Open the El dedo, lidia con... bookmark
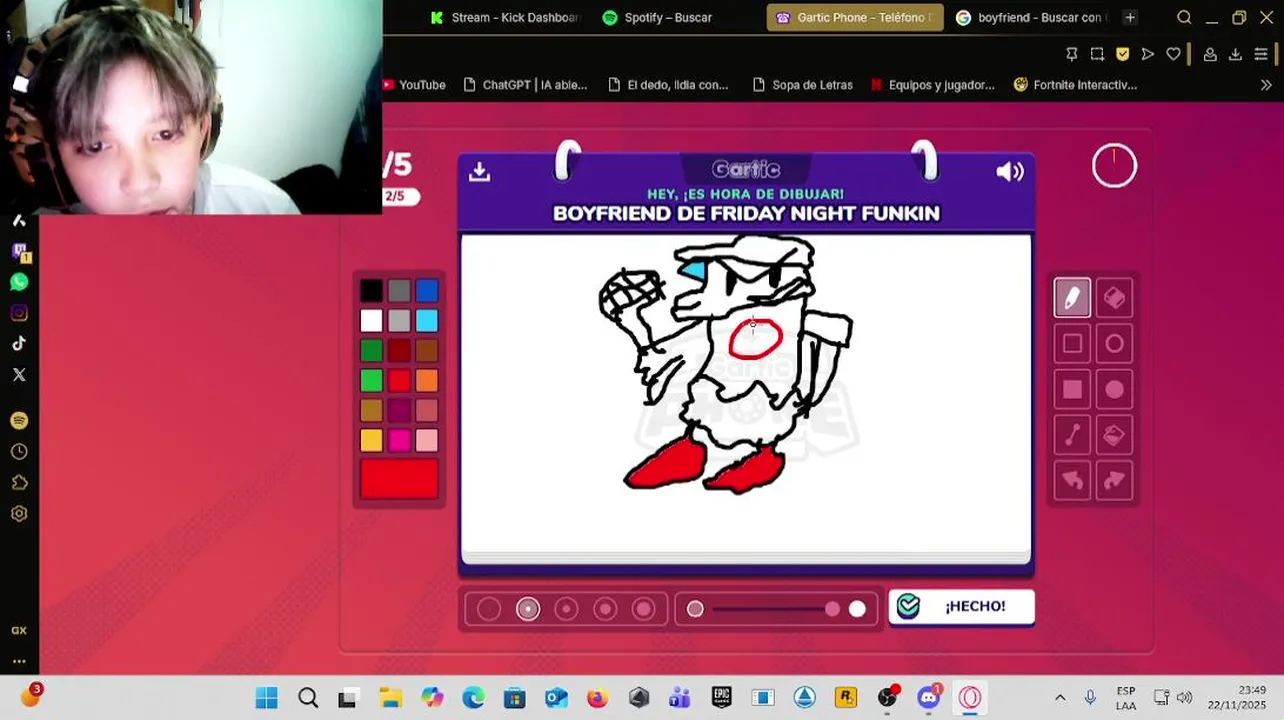The image size is (1284, 720). (667, 85)
